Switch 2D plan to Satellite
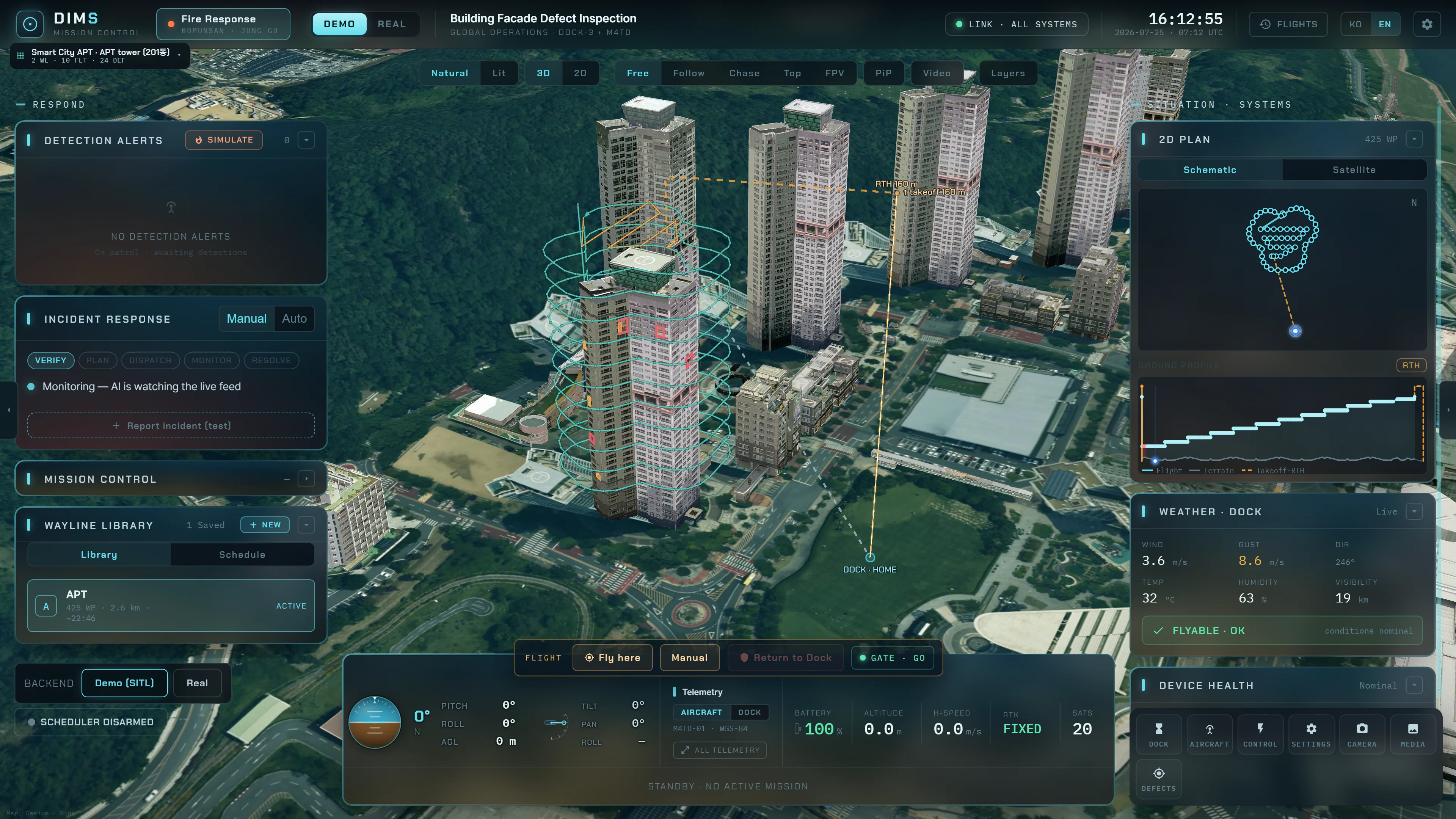The image size is (1456, 819). tap(1354, 169)
